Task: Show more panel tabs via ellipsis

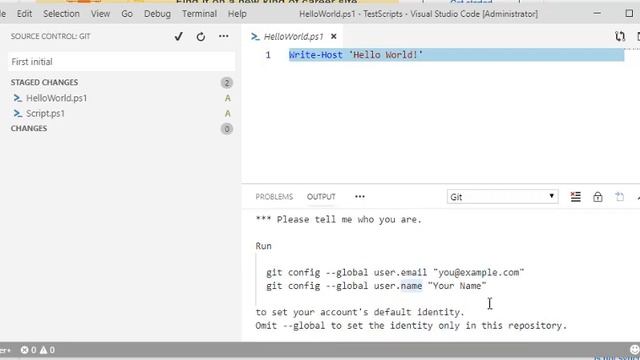Action: coord(360,197)
